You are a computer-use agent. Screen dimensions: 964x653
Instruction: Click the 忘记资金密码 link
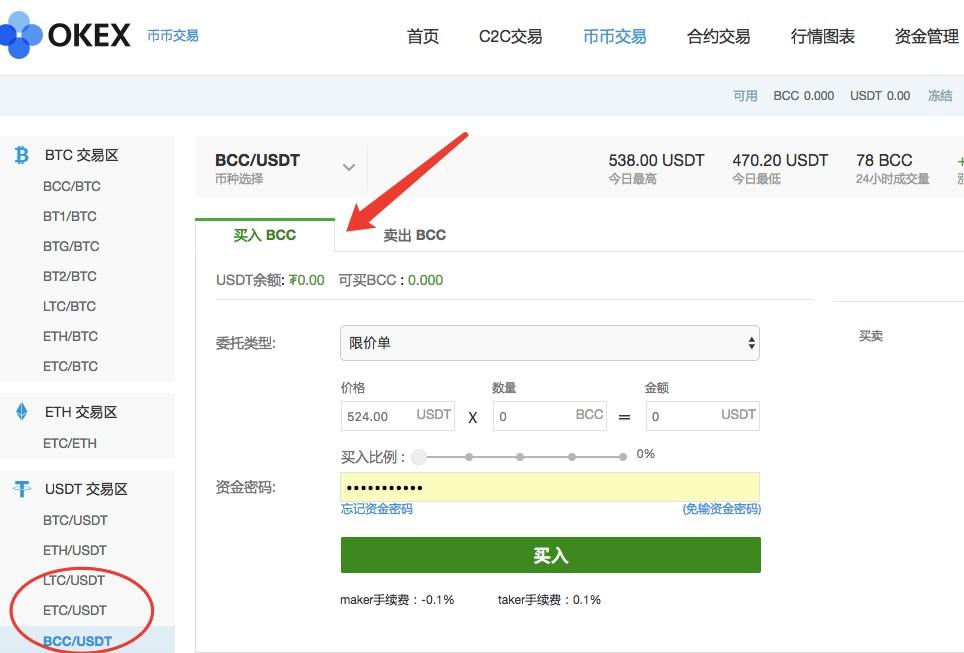(377, 509)
